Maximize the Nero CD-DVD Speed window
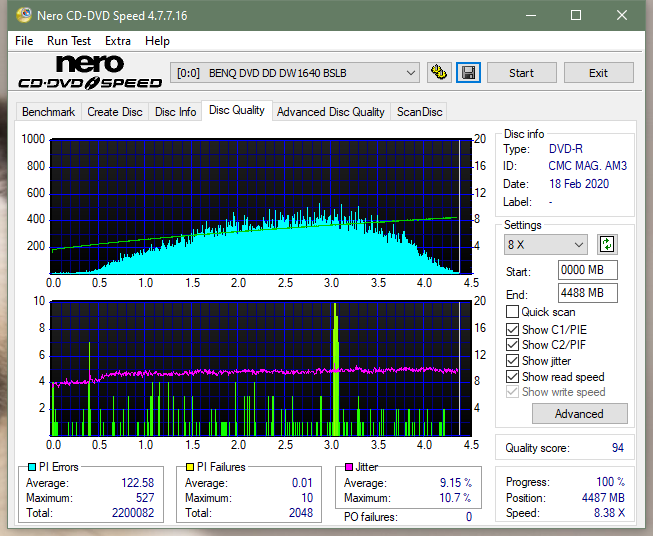Image resolution: width=653 pixels, height=536 pixels. pyautogui.click(x=576, y=15)
